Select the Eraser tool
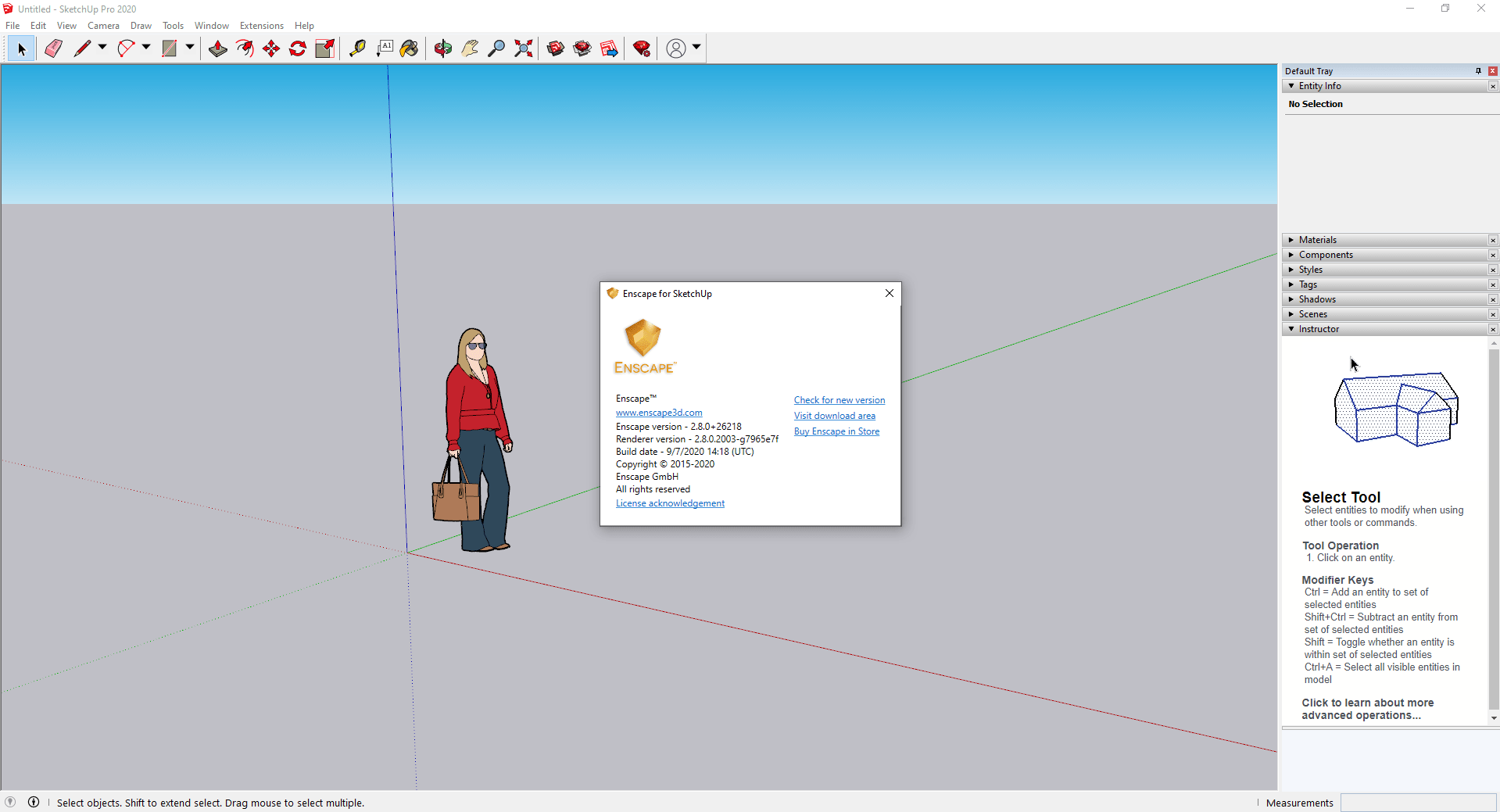 click(53, 48)
